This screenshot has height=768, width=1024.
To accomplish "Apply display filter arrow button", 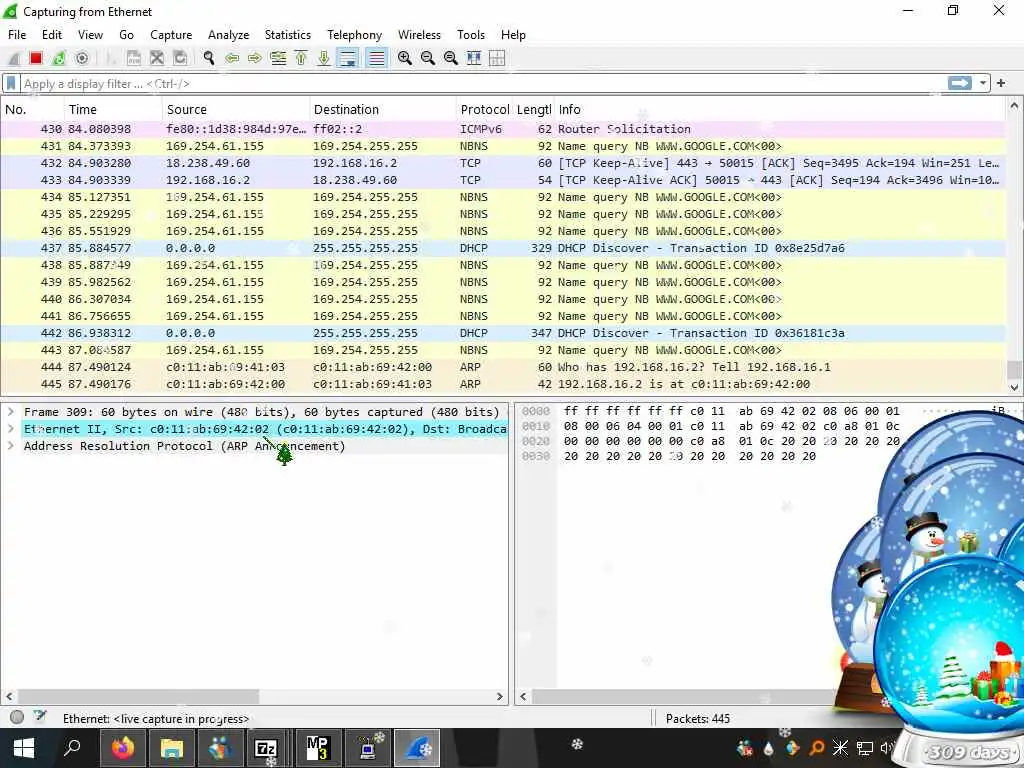I will click(x=959, y=83).
